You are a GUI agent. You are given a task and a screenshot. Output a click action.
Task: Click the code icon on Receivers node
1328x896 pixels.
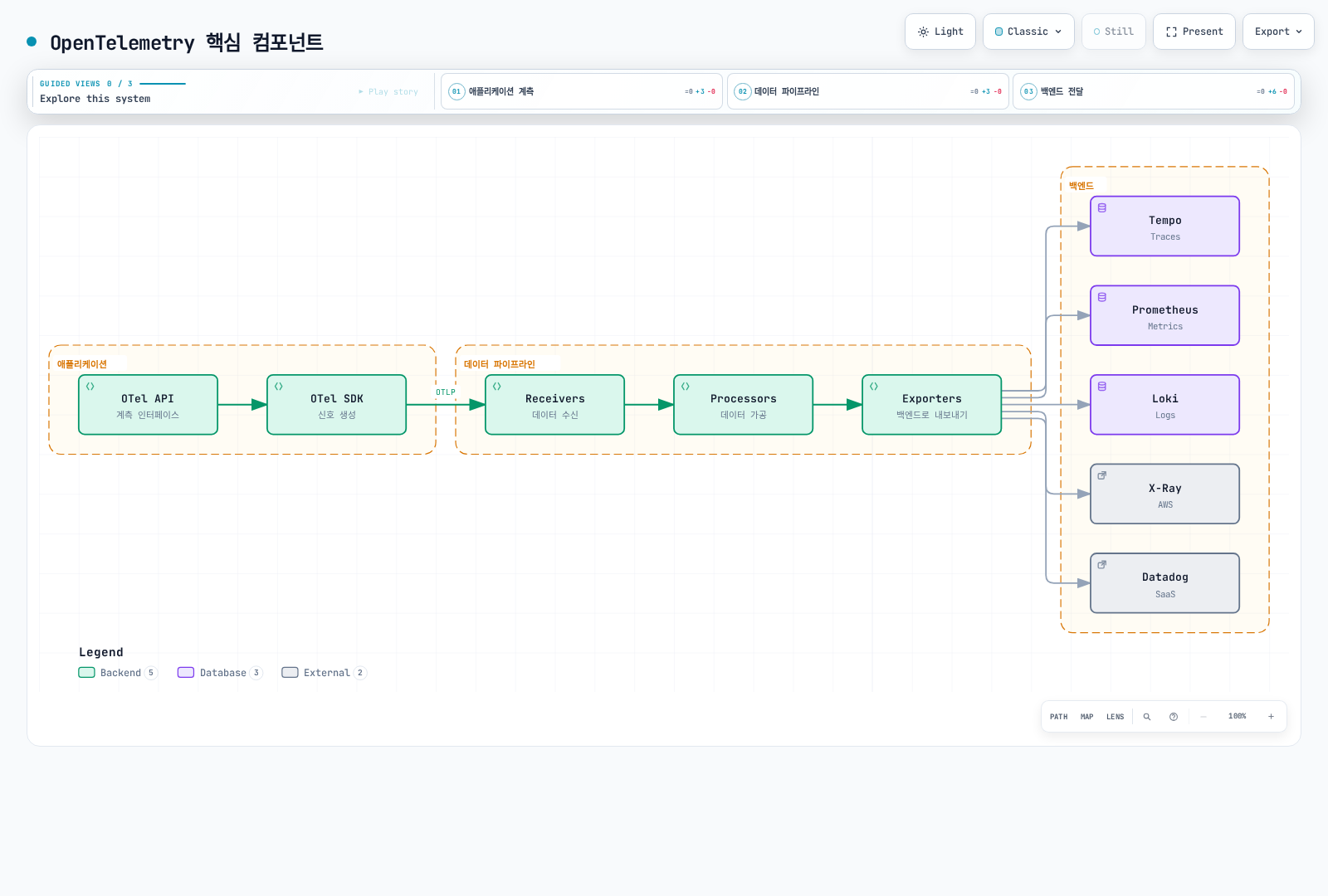click(497, 387)
